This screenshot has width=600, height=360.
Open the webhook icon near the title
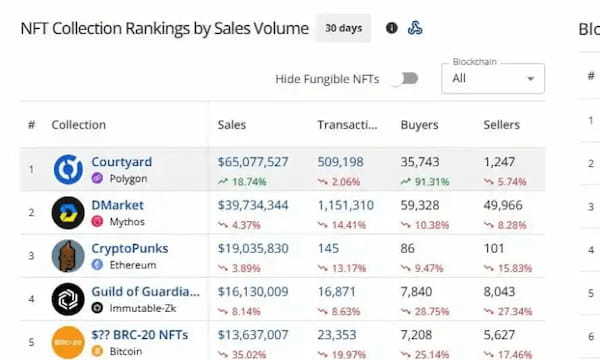[x=415, y=28]
